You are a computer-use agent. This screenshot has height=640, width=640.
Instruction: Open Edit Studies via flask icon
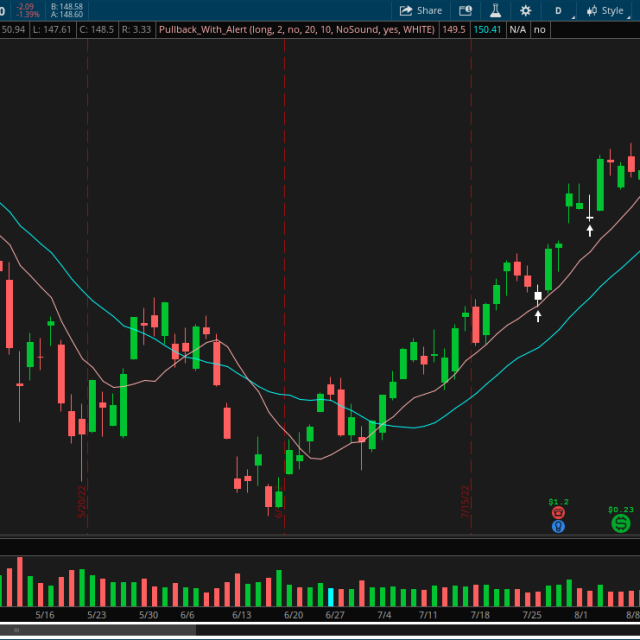tap(495, 11)
